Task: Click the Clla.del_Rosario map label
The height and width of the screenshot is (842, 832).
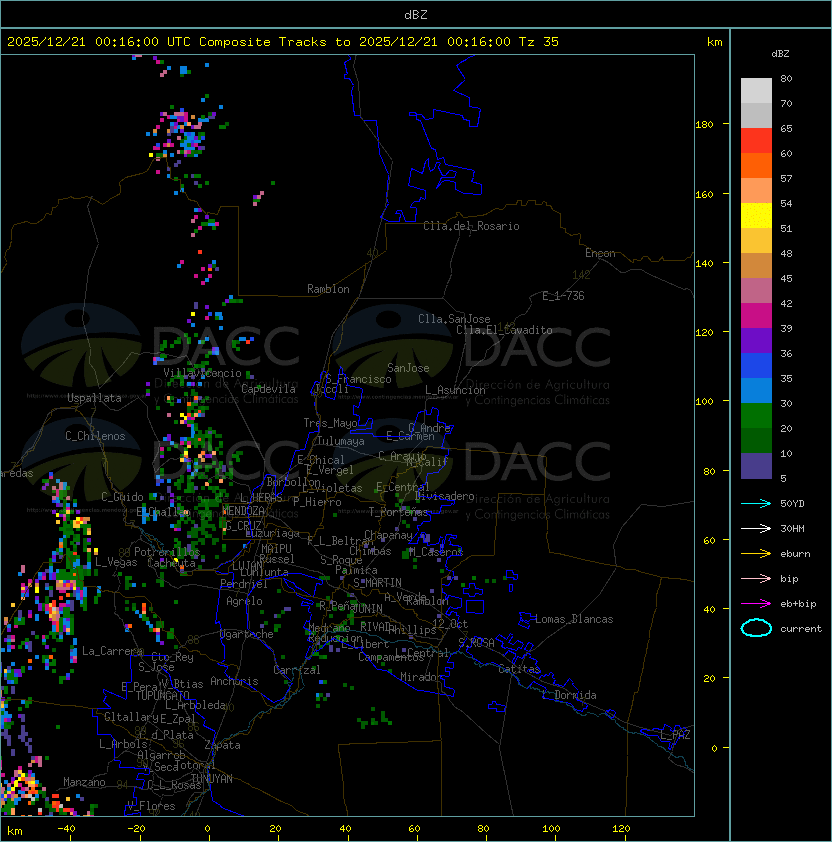Action: tap(471, 226)
